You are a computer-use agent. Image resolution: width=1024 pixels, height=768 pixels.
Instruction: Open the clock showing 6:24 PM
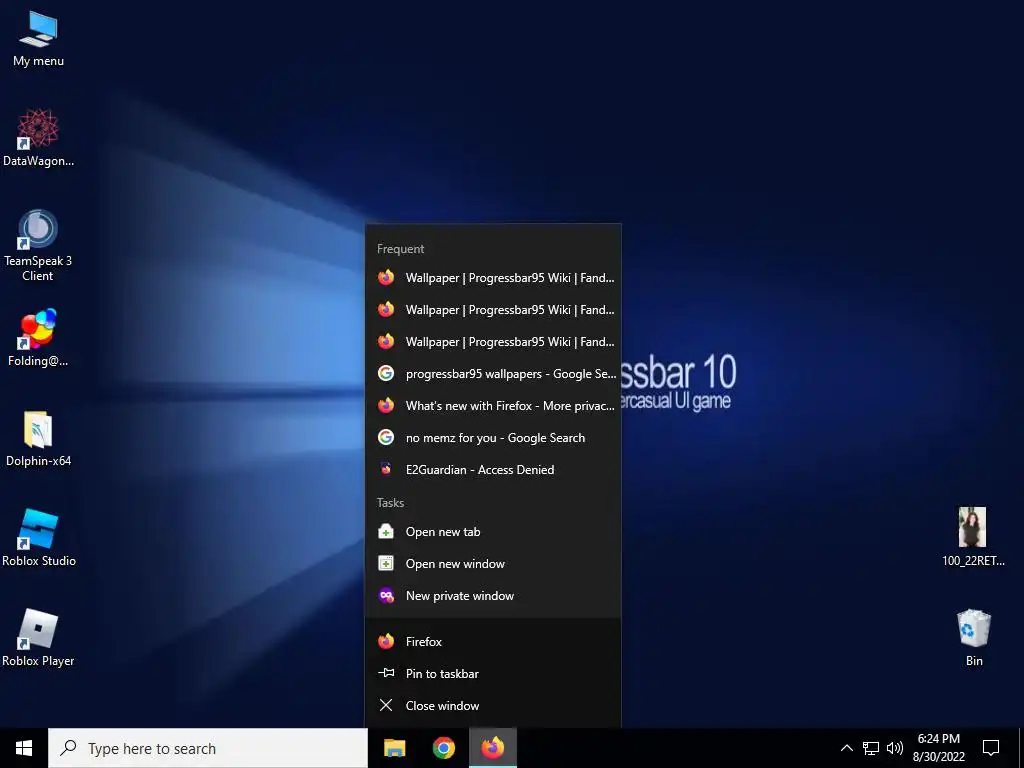tap(938, 748)
